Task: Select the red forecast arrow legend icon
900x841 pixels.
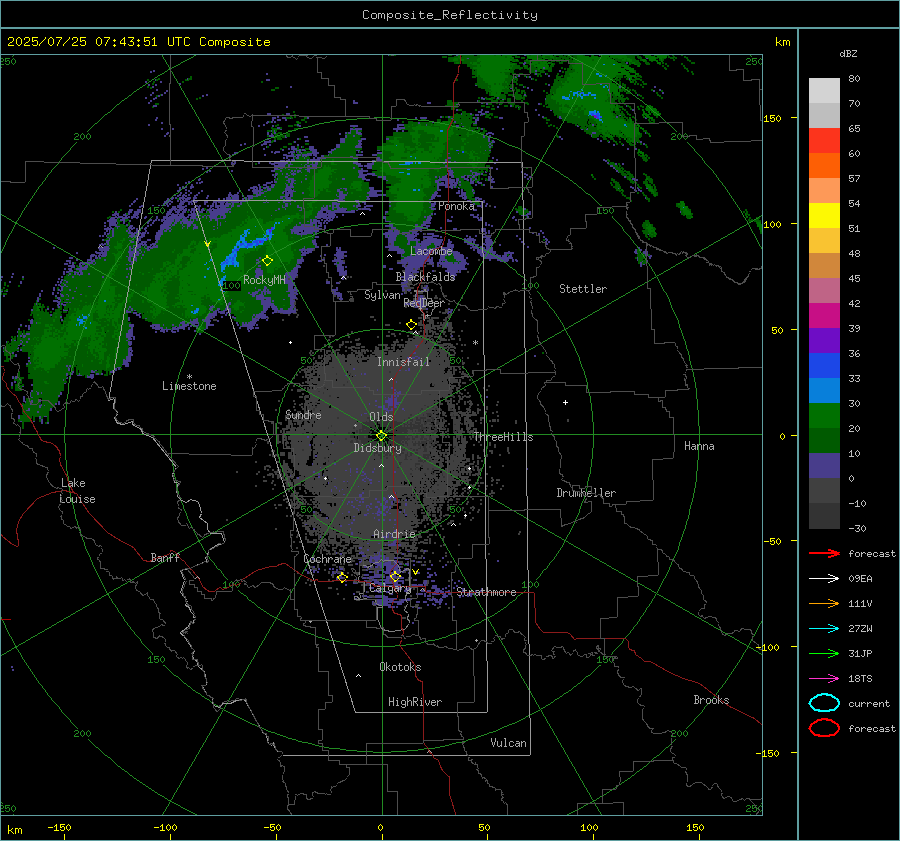Action: [824, 553]
